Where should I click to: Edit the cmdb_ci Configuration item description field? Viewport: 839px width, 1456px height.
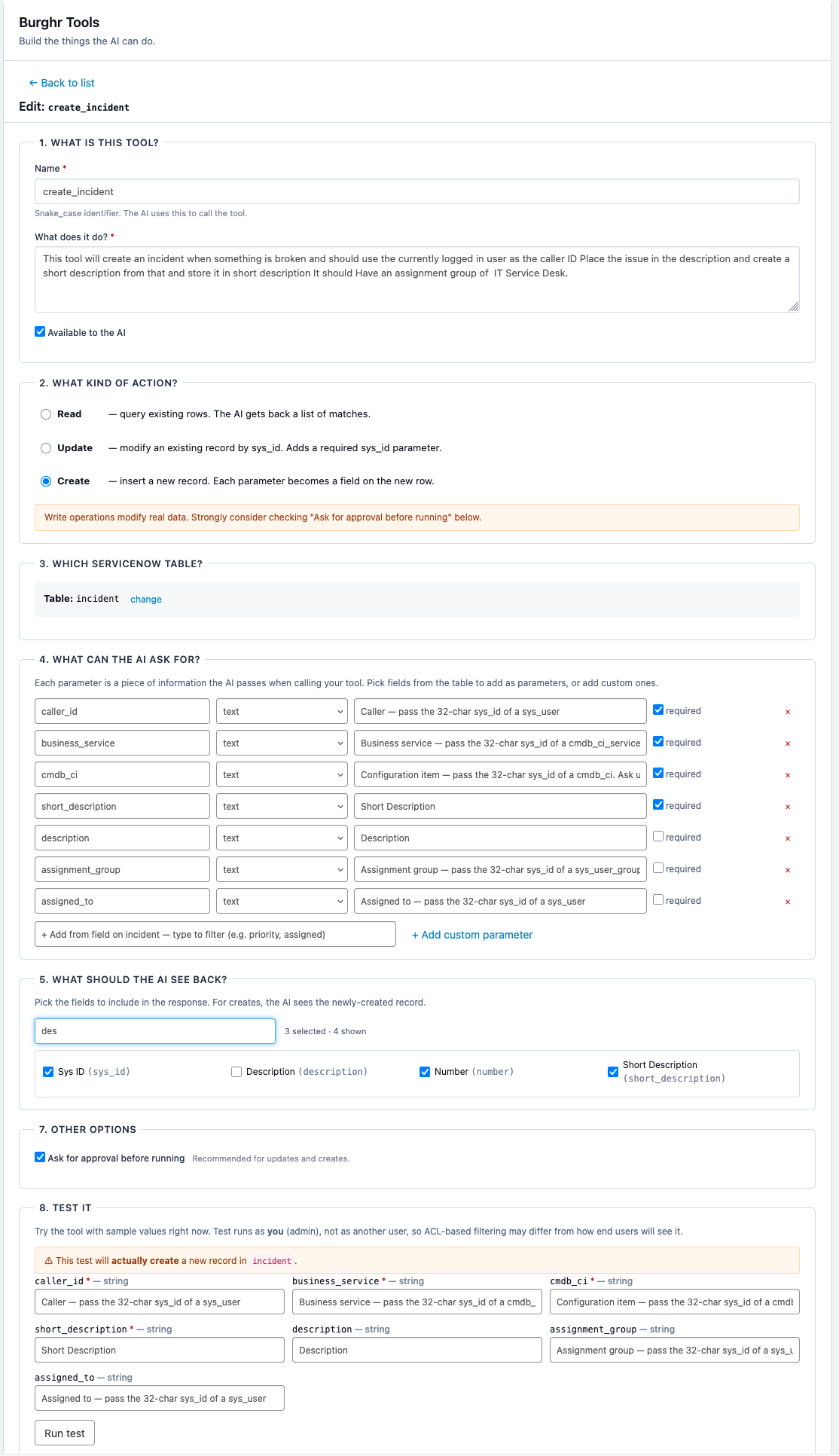[x=500, y=774]
